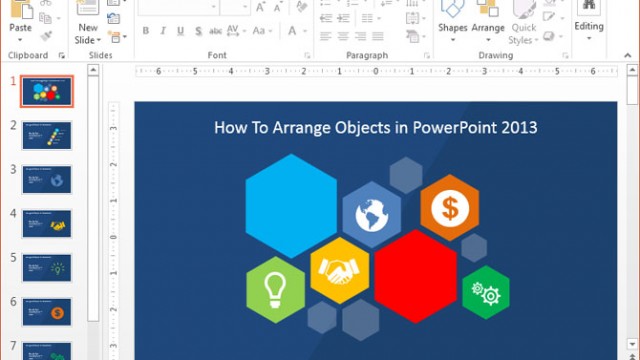Open the font size dropdown
Image resolution: width=640 pixels, height=360 pixels.
(245, 7)
